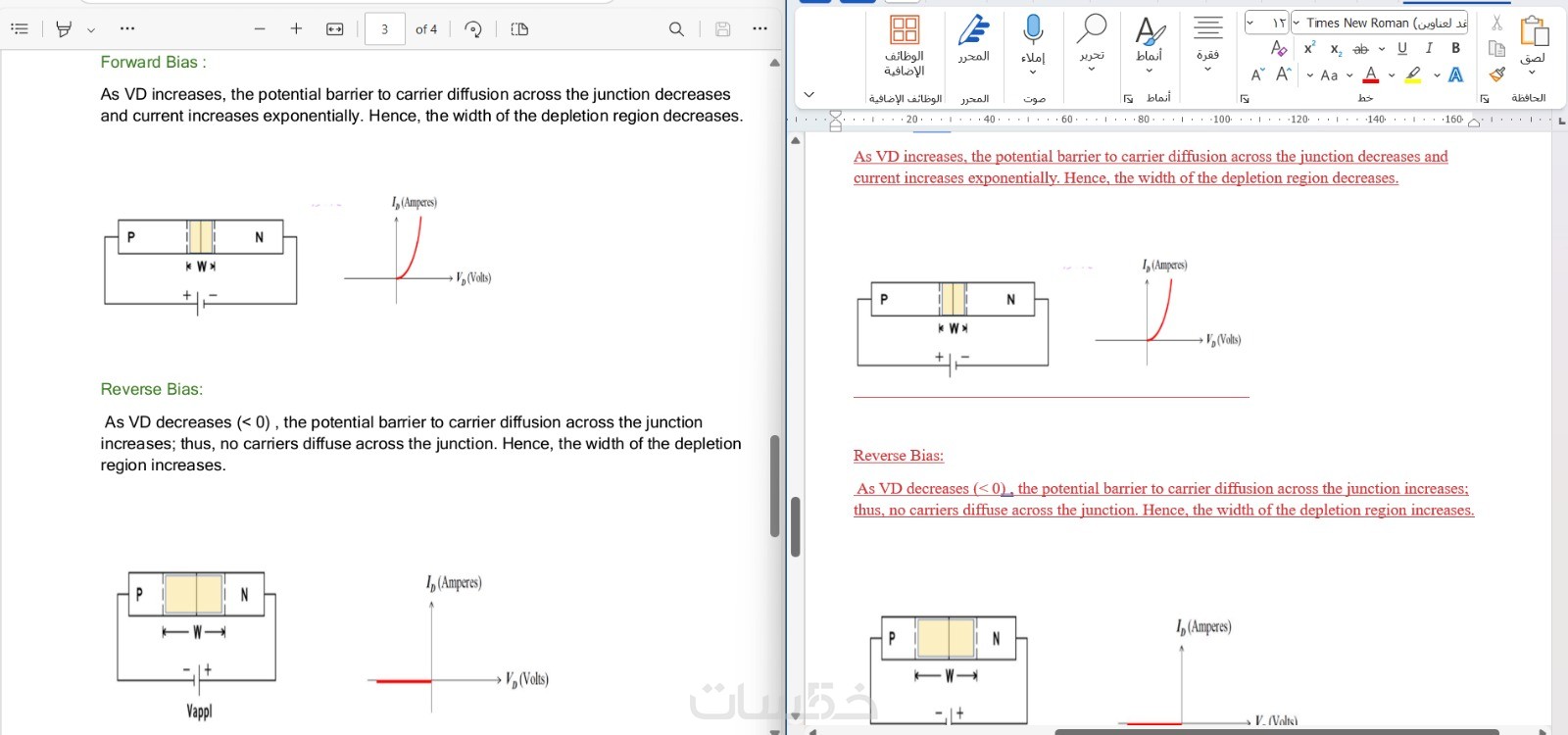Click the PDF viewer vertical scrollbar thumb
Screen dimensions: 1568x735
[x=774, y=486]
